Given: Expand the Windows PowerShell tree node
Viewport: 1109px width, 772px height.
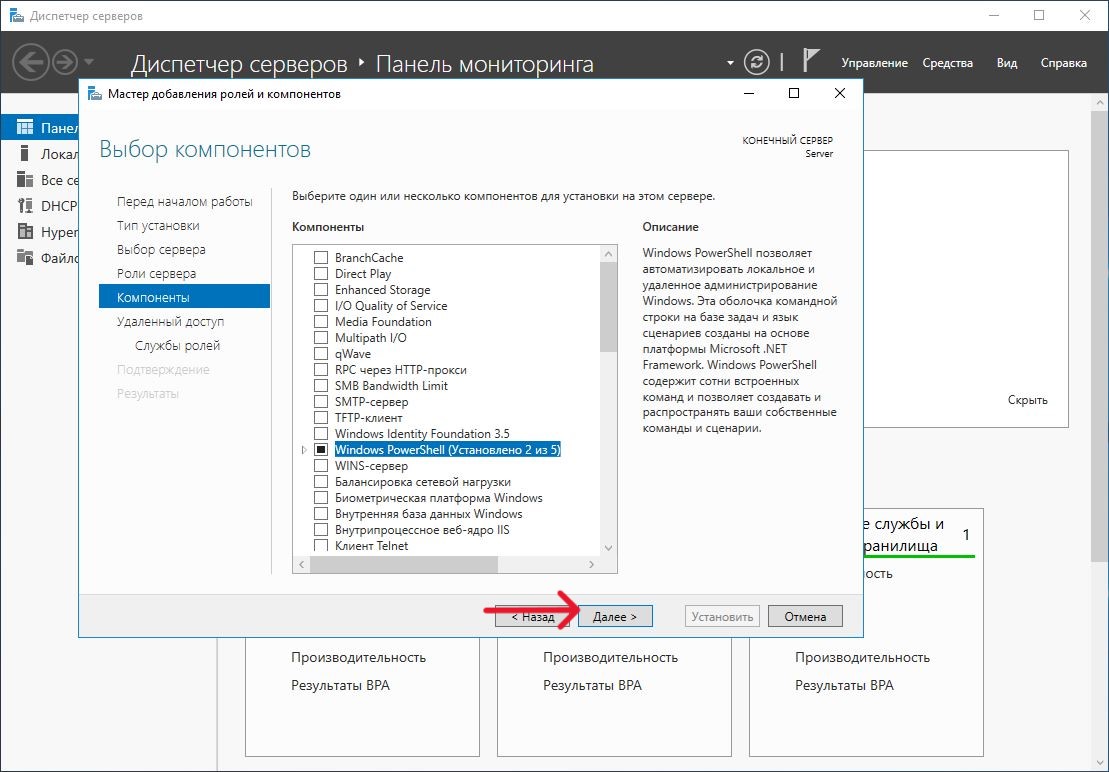Looking at the screenshot, I should pos(304,450).
